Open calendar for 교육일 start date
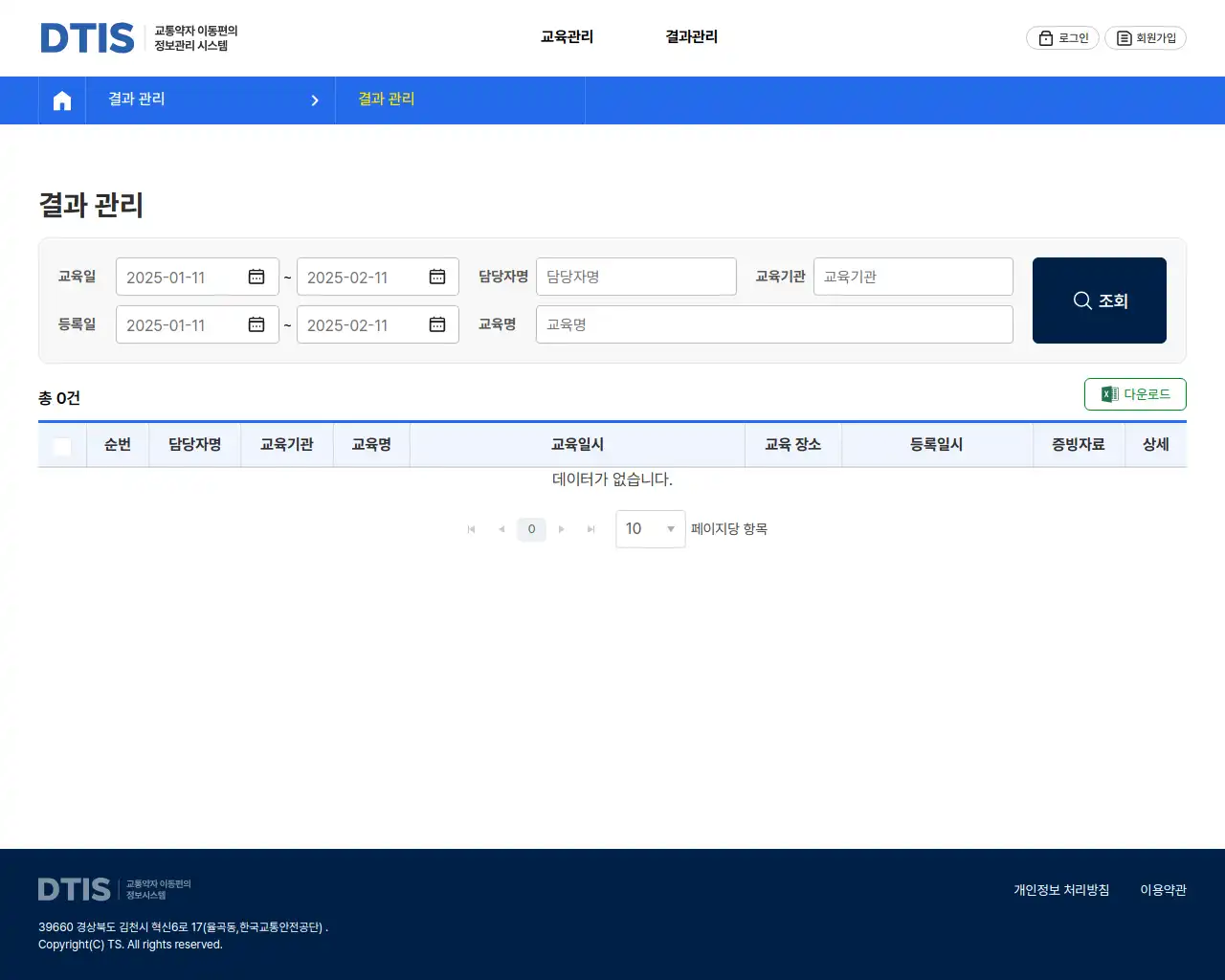This screenshot has height=980, width=1225. tap(256, 277)
